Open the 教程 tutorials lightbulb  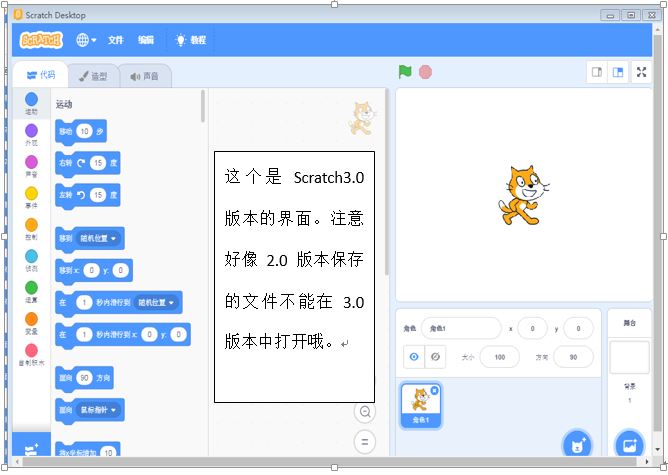(x=190, y=40)
